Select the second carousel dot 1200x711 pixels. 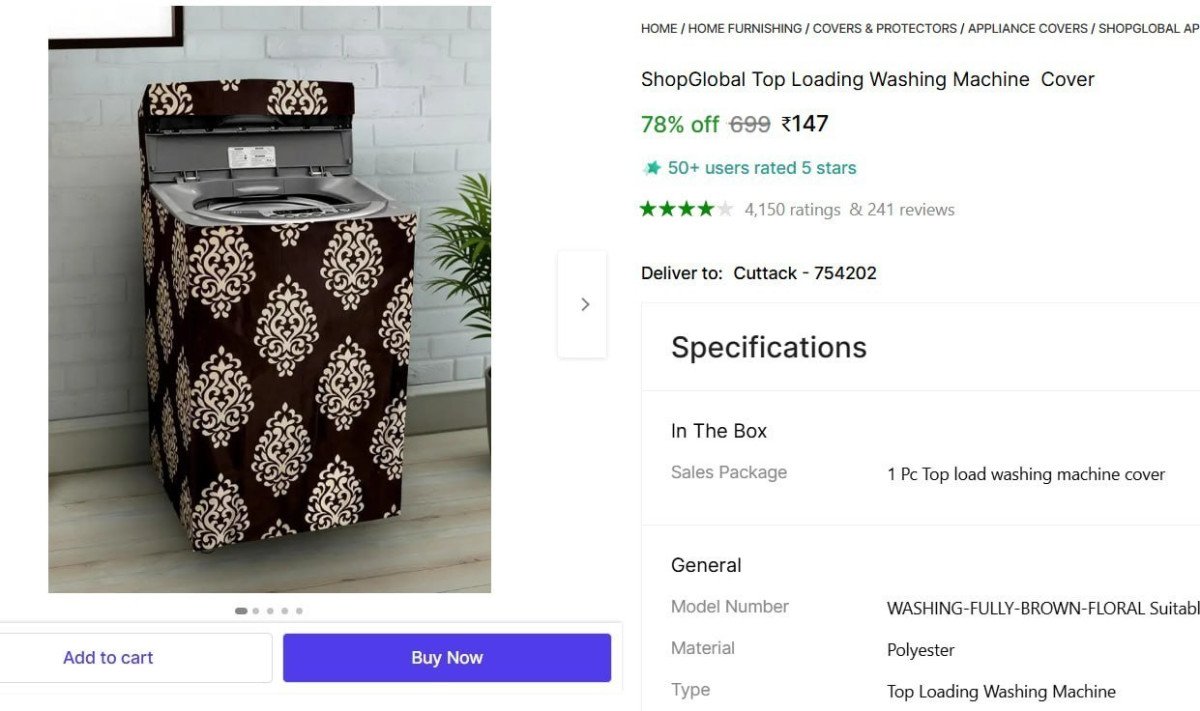click(255, 610)
